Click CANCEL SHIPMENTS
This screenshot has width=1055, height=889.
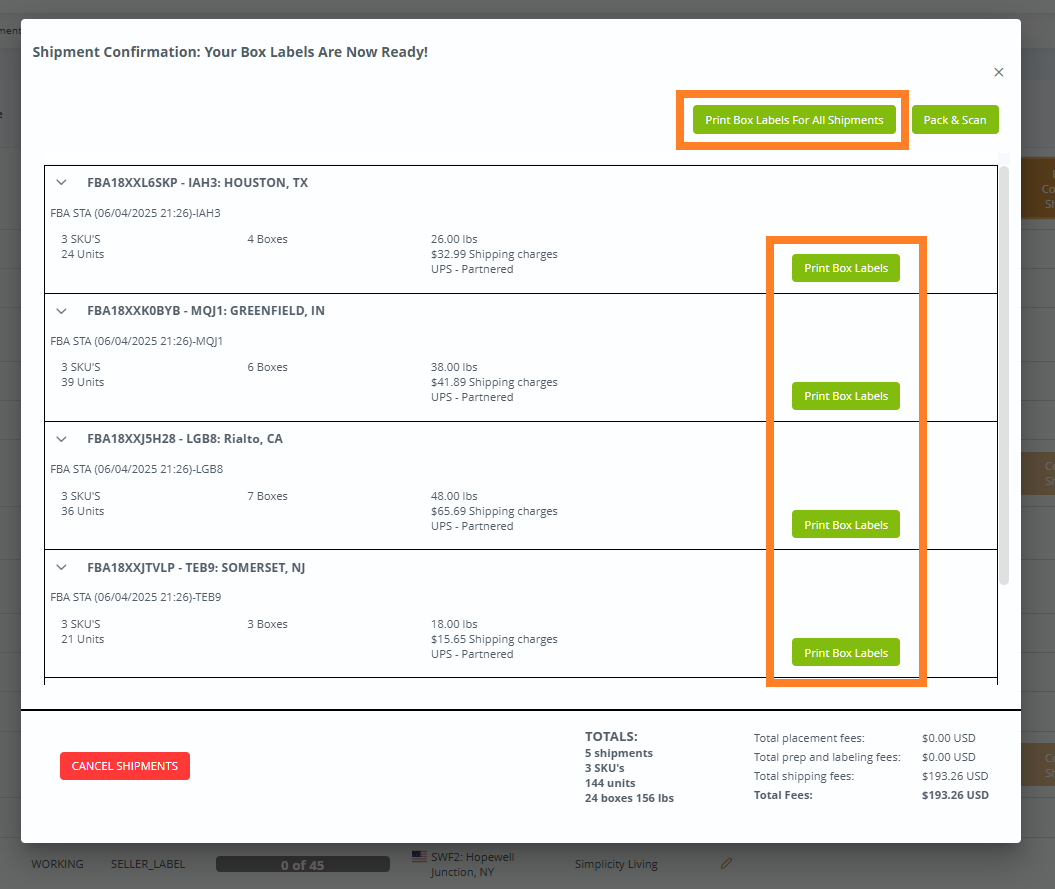[124, 765]
